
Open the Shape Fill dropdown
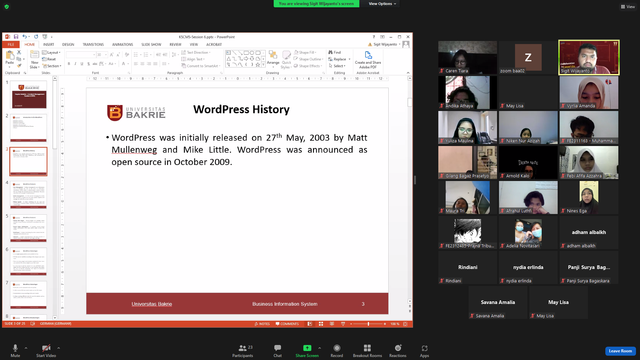point(305,53)
